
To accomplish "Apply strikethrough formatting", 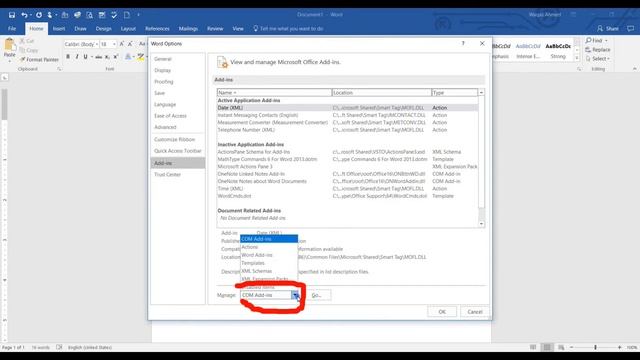I will click(x=98, y=57).
